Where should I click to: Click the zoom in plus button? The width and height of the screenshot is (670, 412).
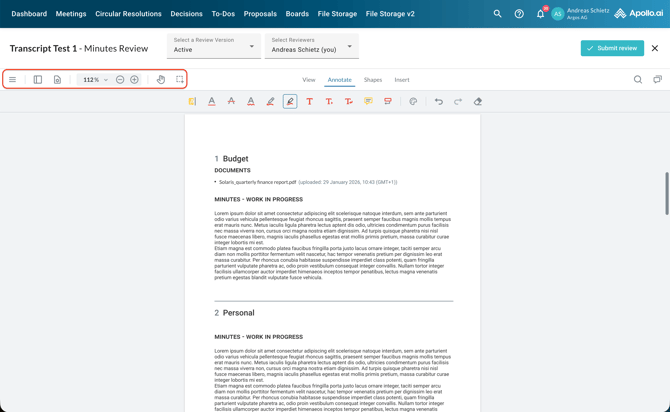(x=135, y=80)
